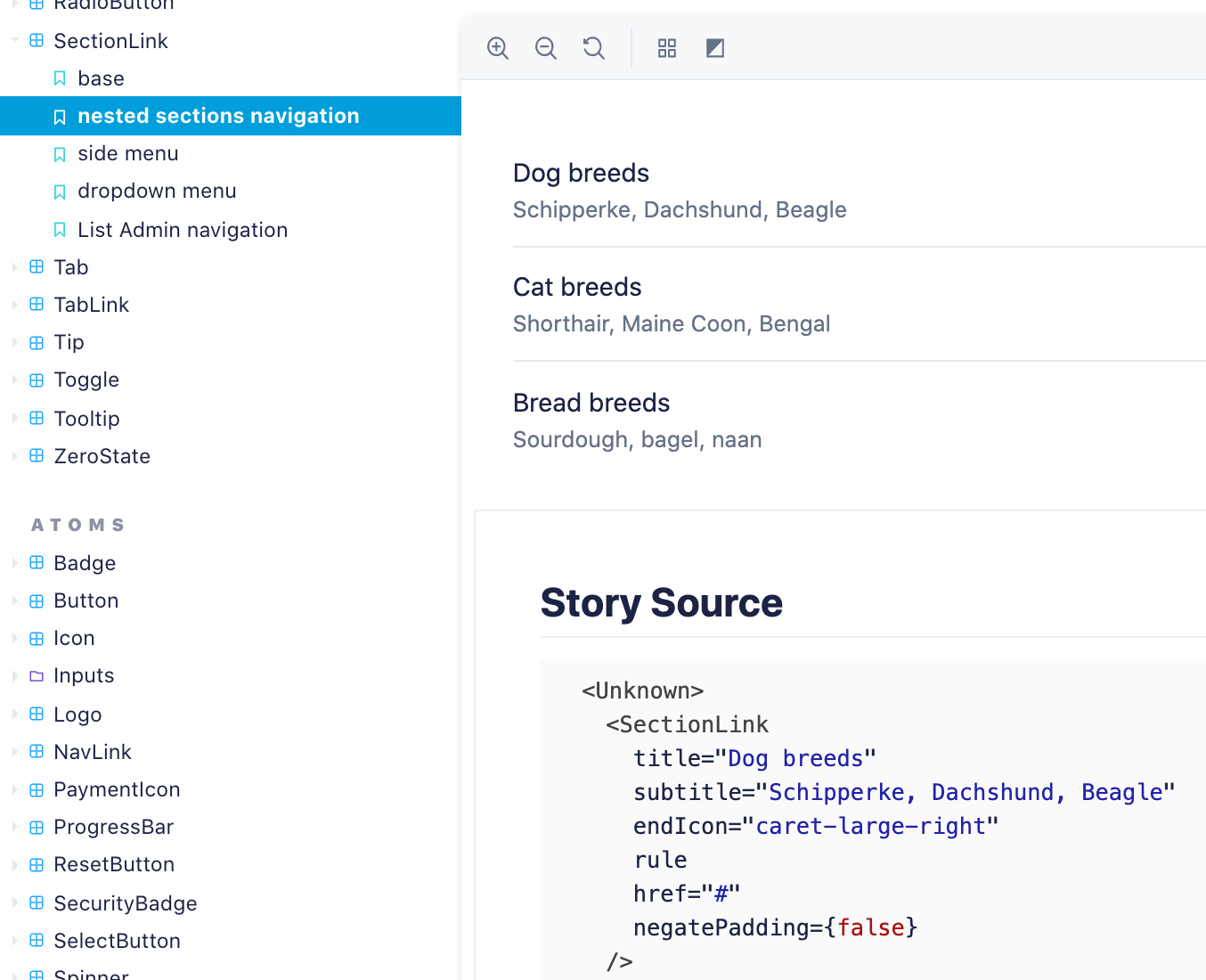Collapse the SectionLink tree arrow
This screenshot has height=980, width=1206.
coord(15,41)
